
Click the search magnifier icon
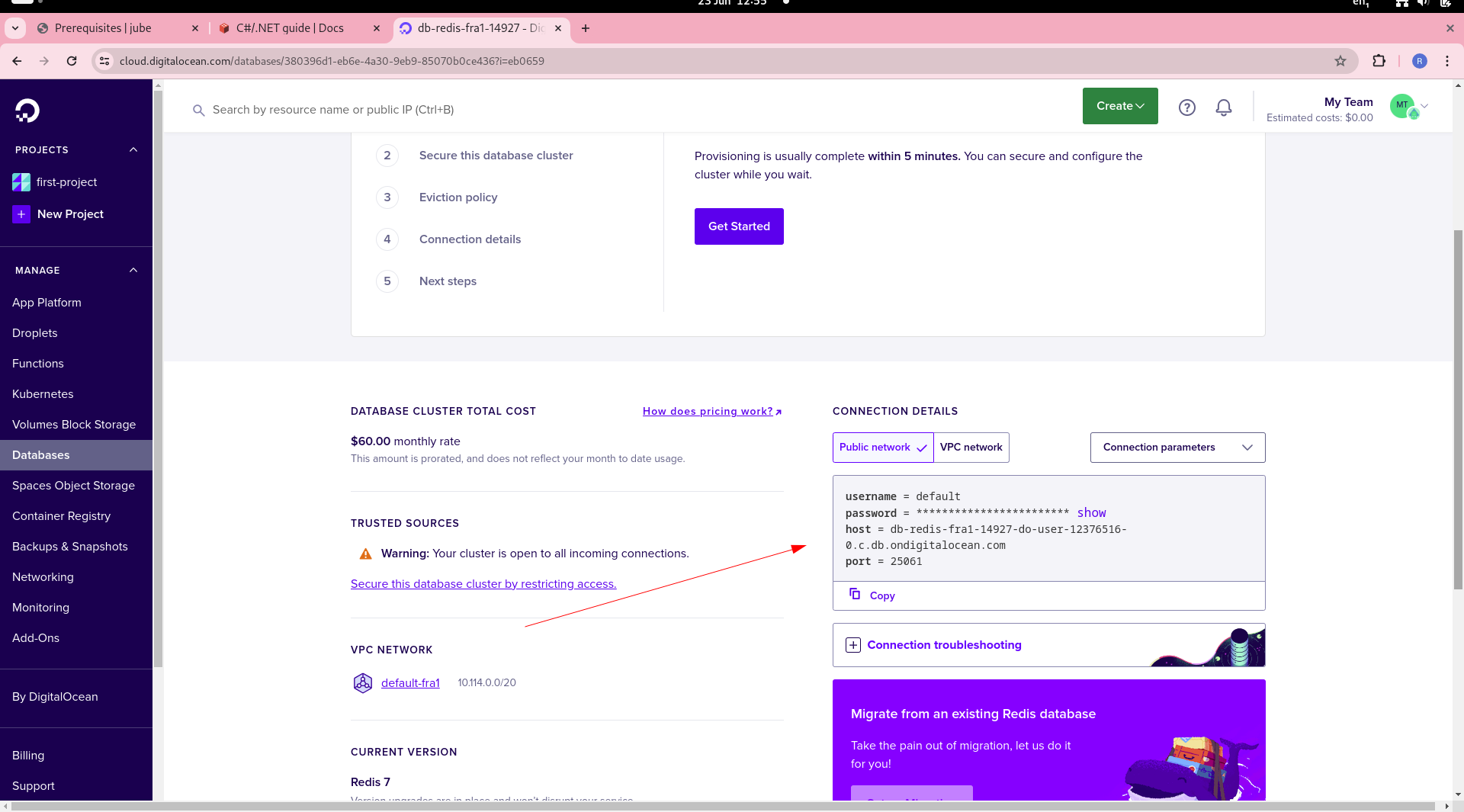(x=198, y=111)
